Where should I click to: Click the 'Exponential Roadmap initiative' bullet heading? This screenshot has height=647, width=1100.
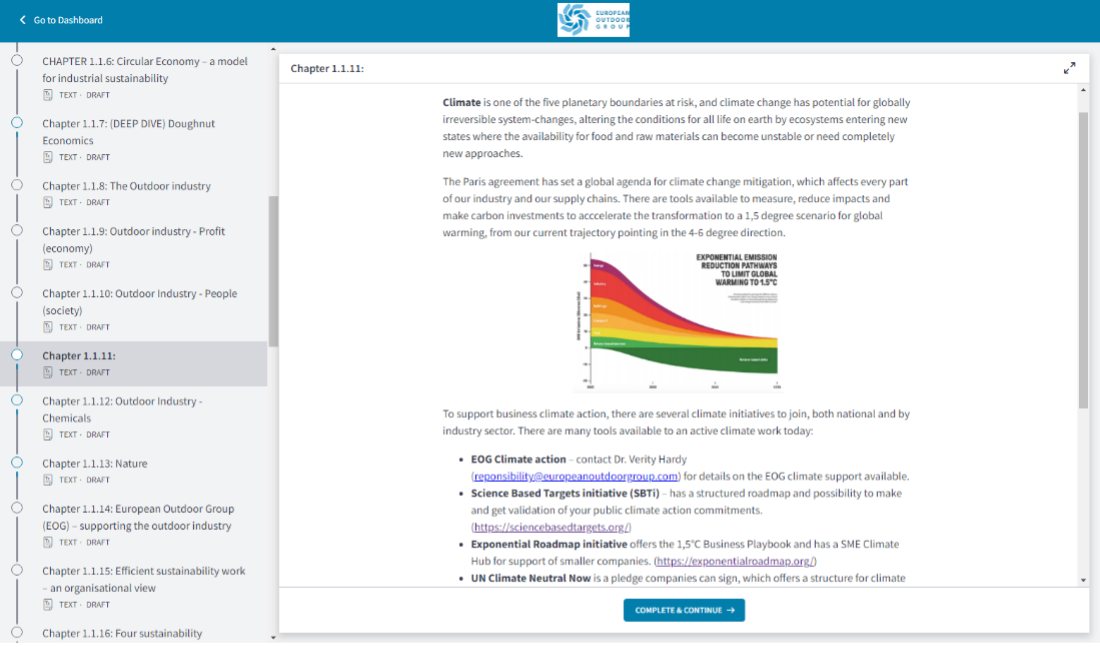549,544
